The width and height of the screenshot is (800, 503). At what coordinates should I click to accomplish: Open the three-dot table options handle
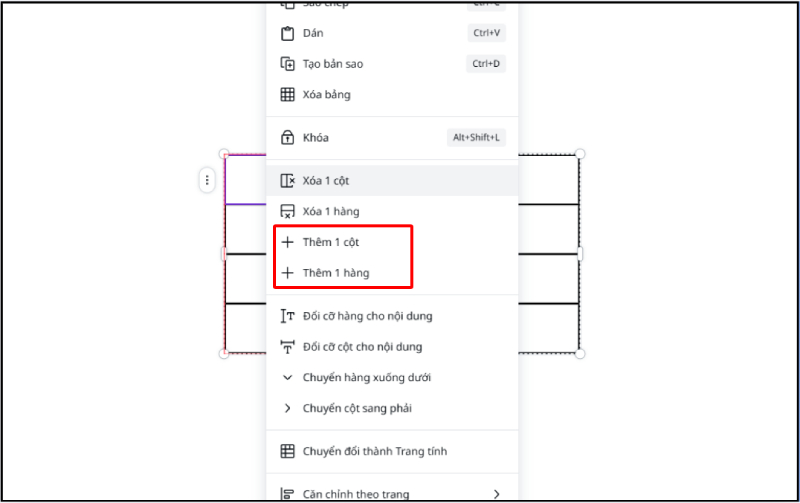(x=207, y=181)
